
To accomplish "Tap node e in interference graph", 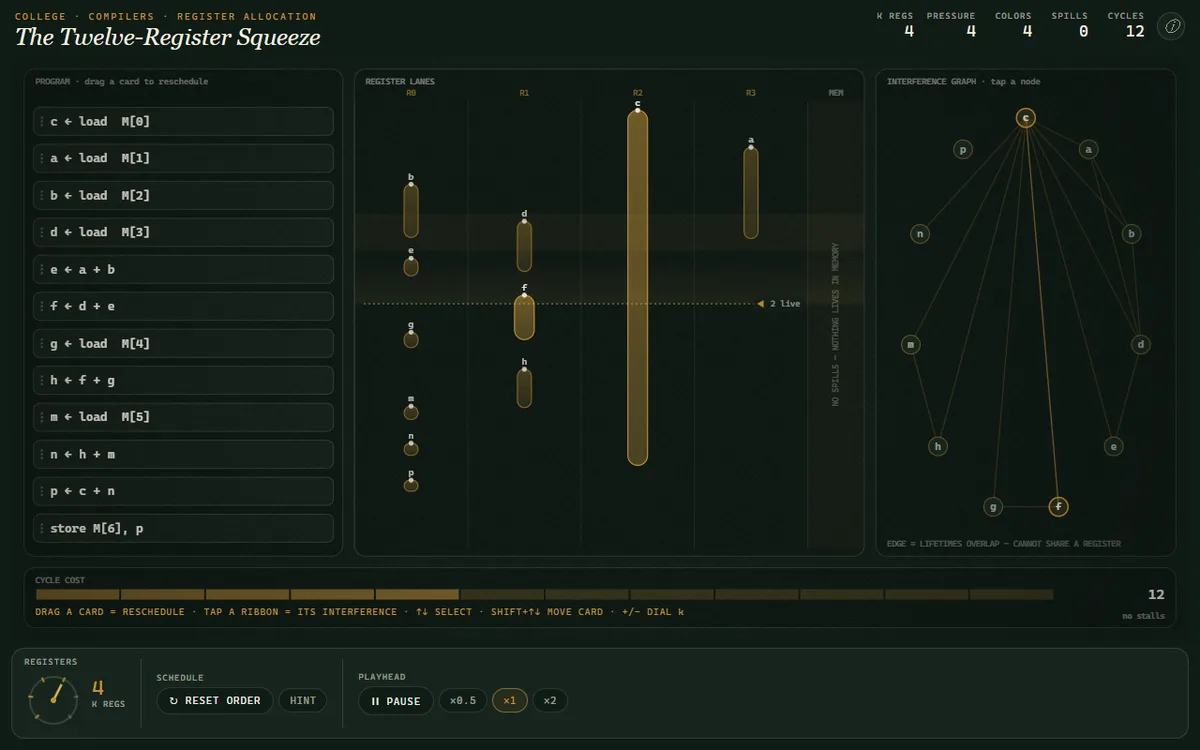I will [1114, 446].
